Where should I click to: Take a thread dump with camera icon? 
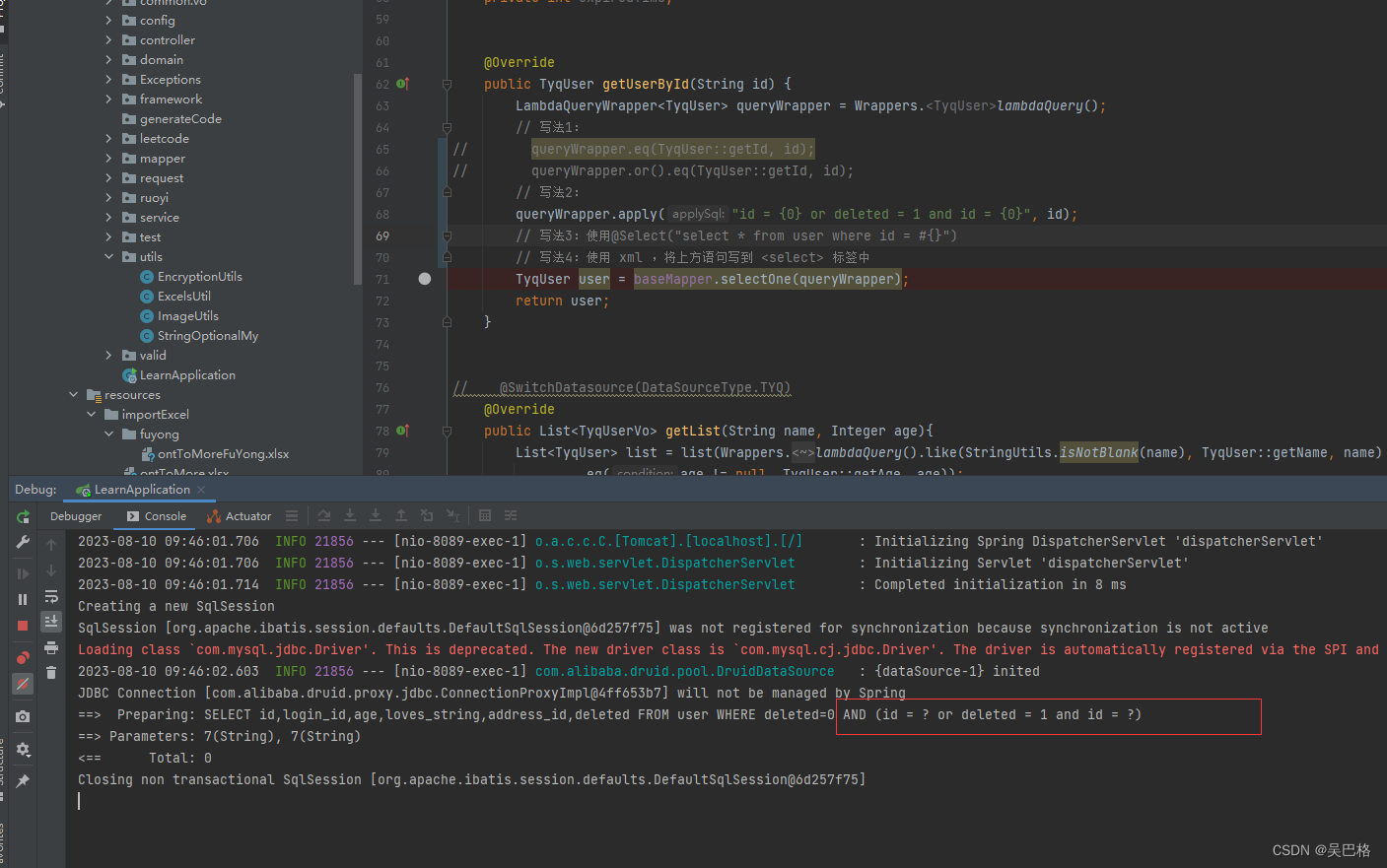pos(23,717)
